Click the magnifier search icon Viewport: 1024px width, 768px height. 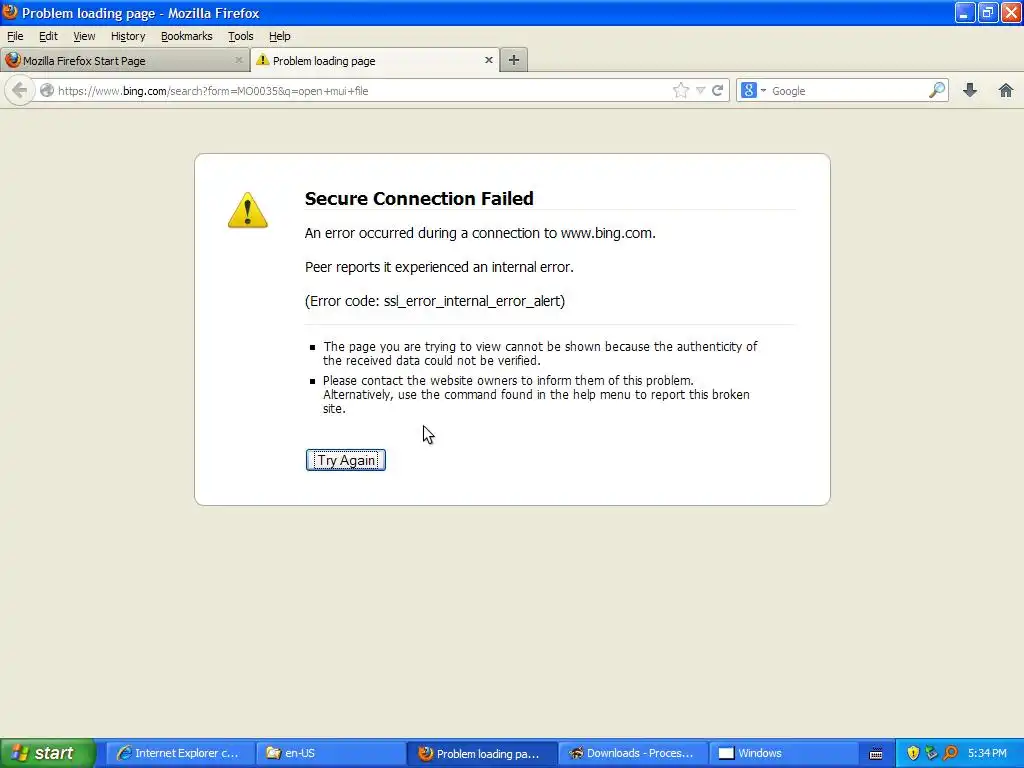pyautogui.click(x=937, y=90)
